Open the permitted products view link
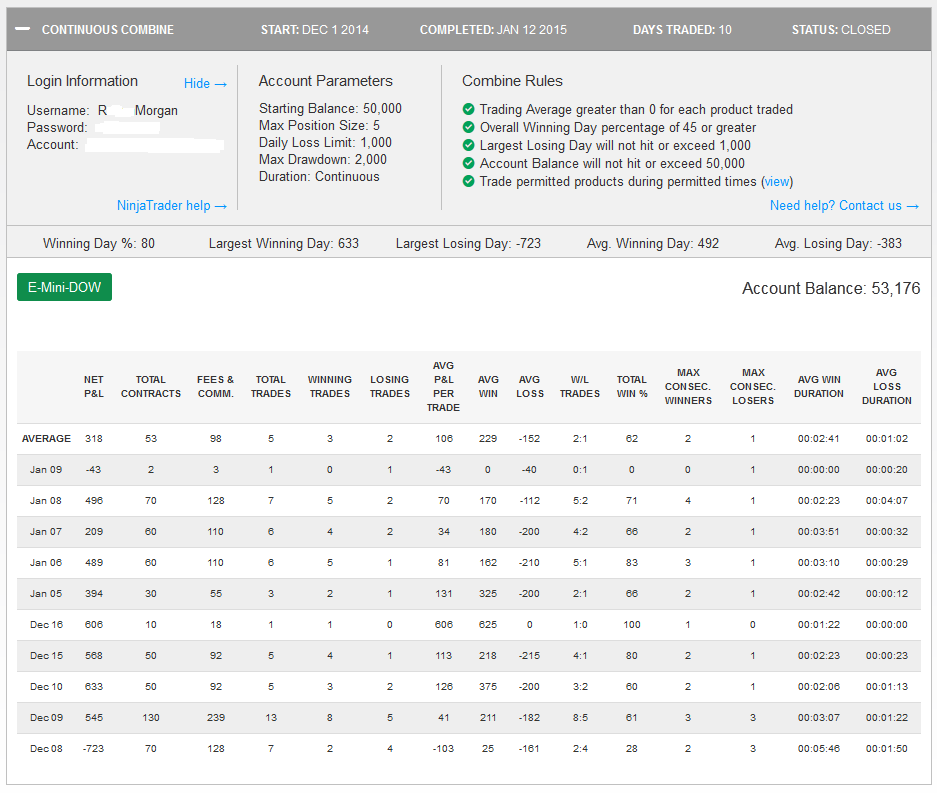 (x=777, y=182)
